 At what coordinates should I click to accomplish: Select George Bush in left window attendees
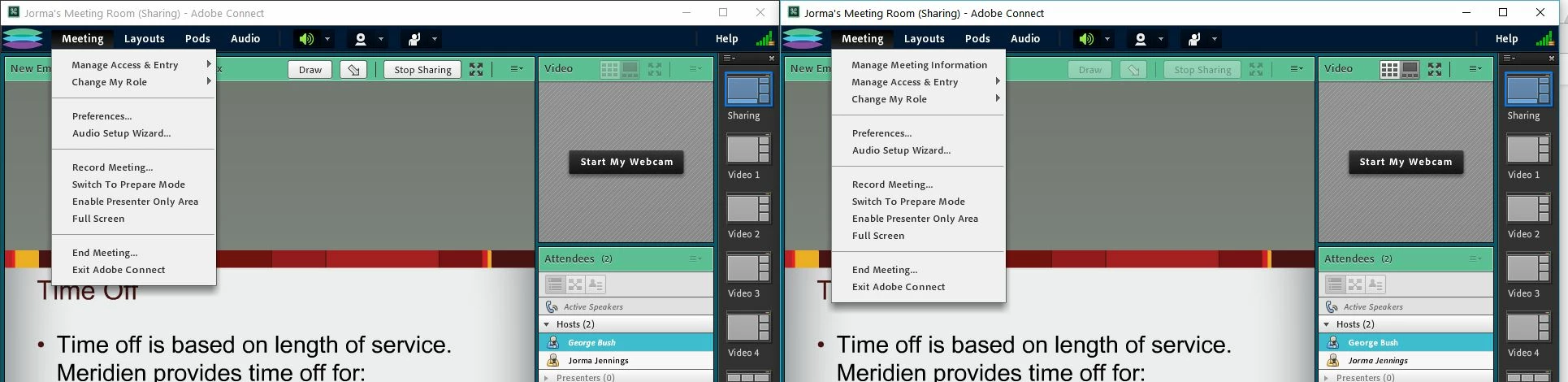coord(626,342)
